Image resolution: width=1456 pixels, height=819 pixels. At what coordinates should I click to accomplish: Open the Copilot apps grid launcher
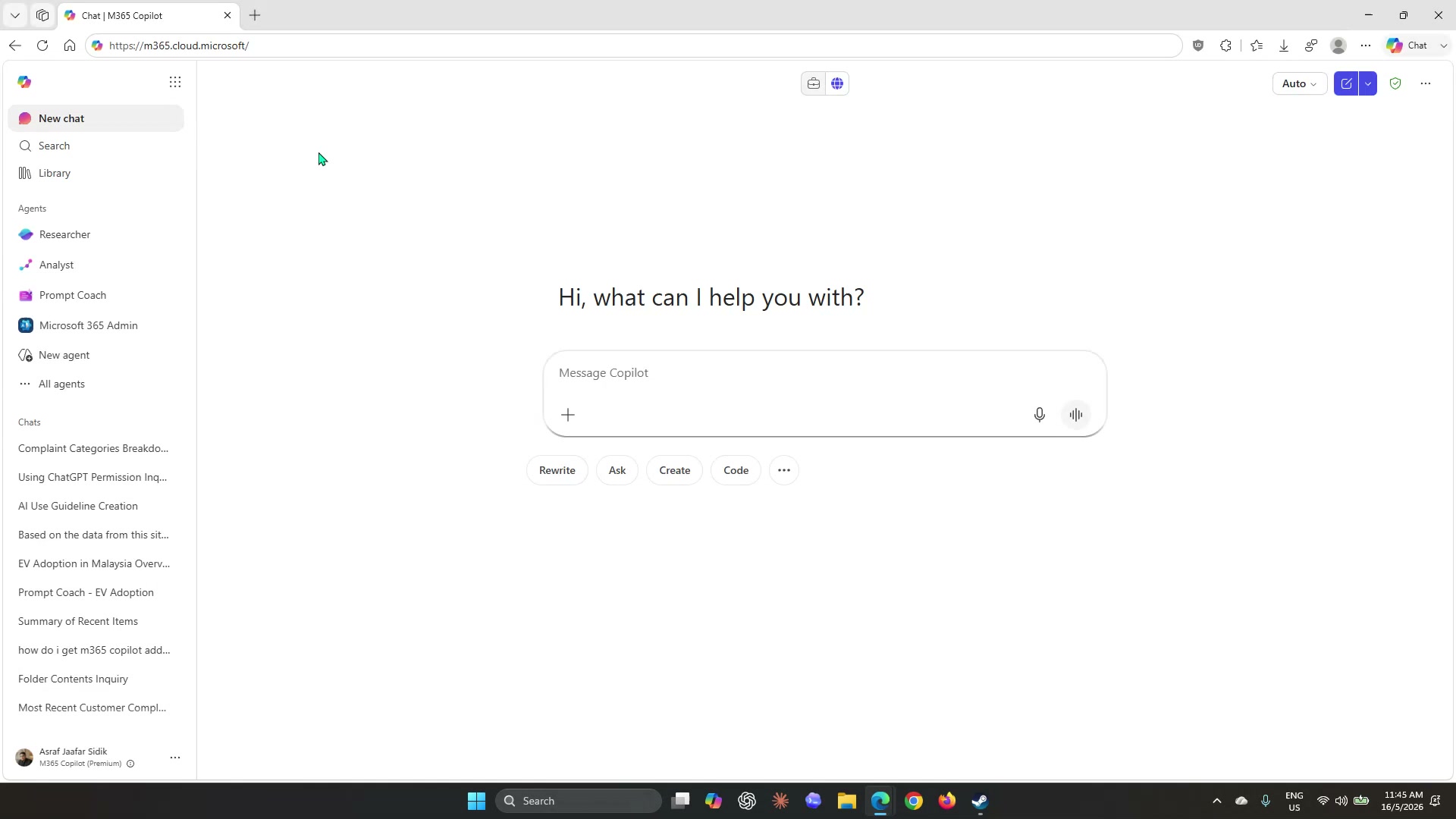[175, 82]
